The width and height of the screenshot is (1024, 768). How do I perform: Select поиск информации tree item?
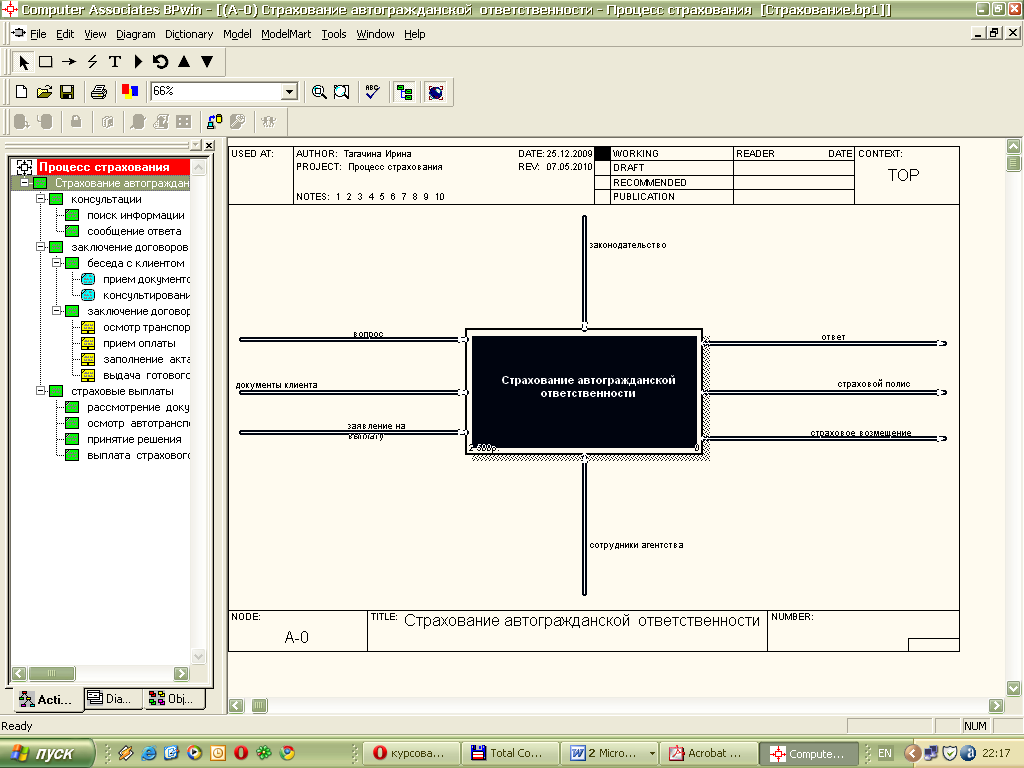coord(135,215)
